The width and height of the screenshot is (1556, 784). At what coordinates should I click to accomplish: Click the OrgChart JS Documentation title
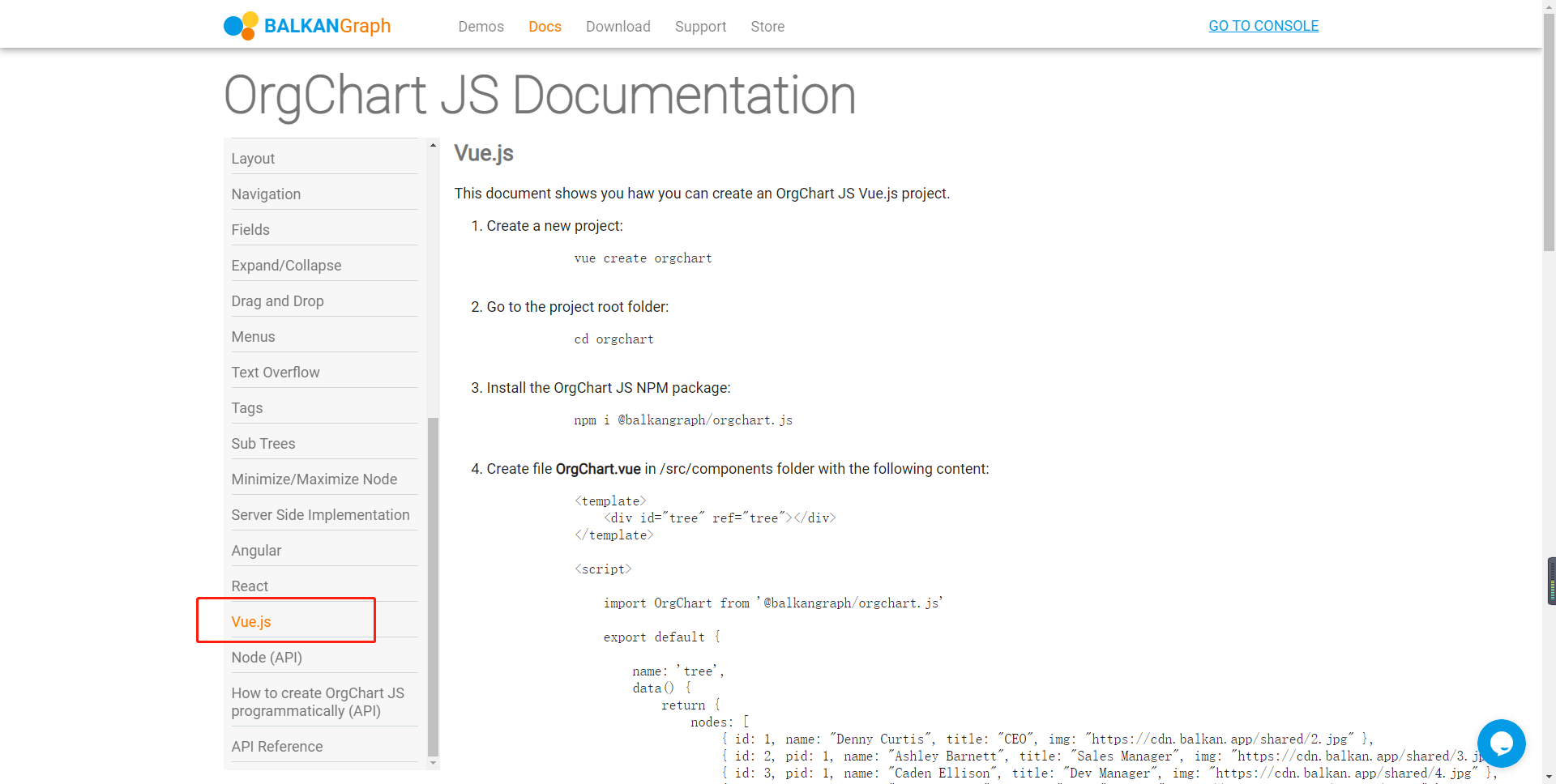pyautogui.click(x=540, y=96)
